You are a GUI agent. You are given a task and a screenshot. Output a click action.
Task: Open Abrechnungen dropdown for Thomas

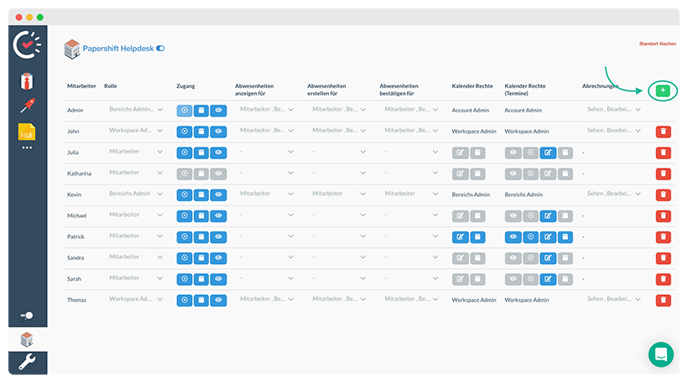click(x=614, y=299)
